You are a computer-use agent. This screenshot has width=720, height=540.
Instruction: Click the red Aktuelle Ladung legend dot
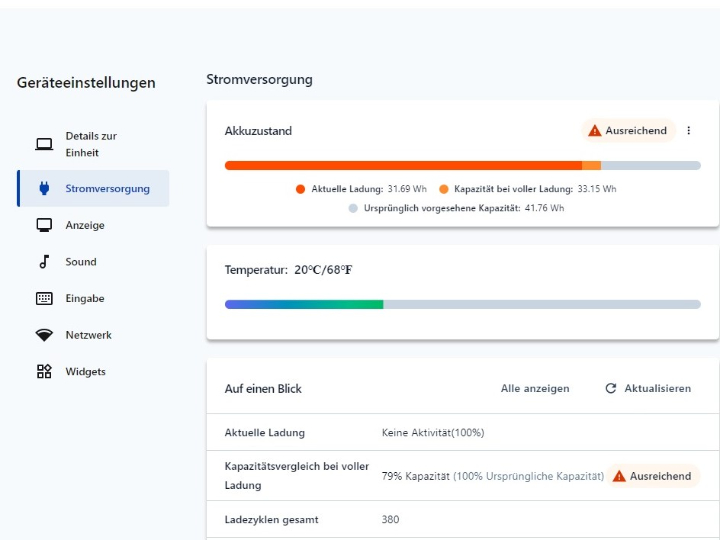point(300,189)
